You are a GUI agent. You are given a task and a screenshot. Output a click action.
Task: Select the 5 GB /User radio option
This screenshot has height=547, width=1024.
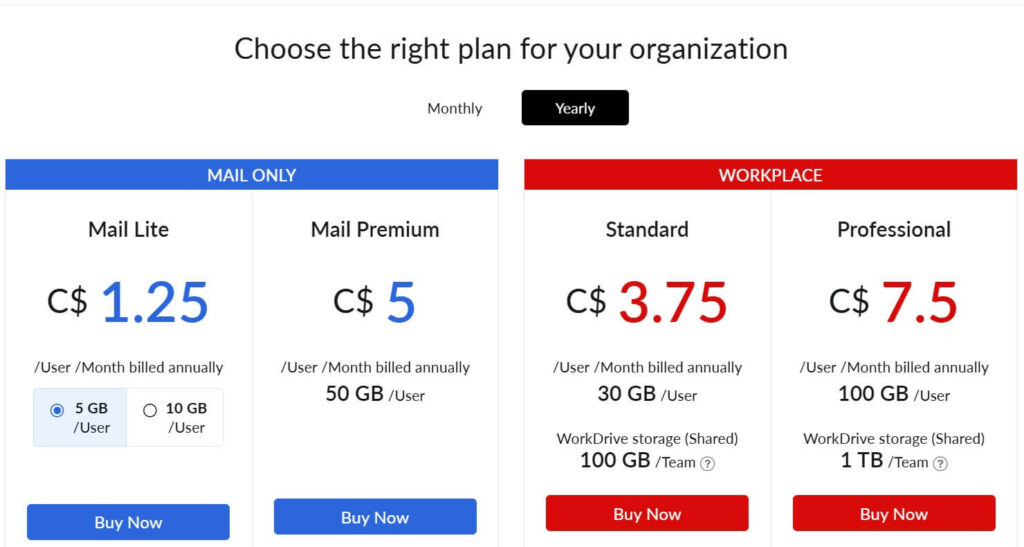(57, 410)
